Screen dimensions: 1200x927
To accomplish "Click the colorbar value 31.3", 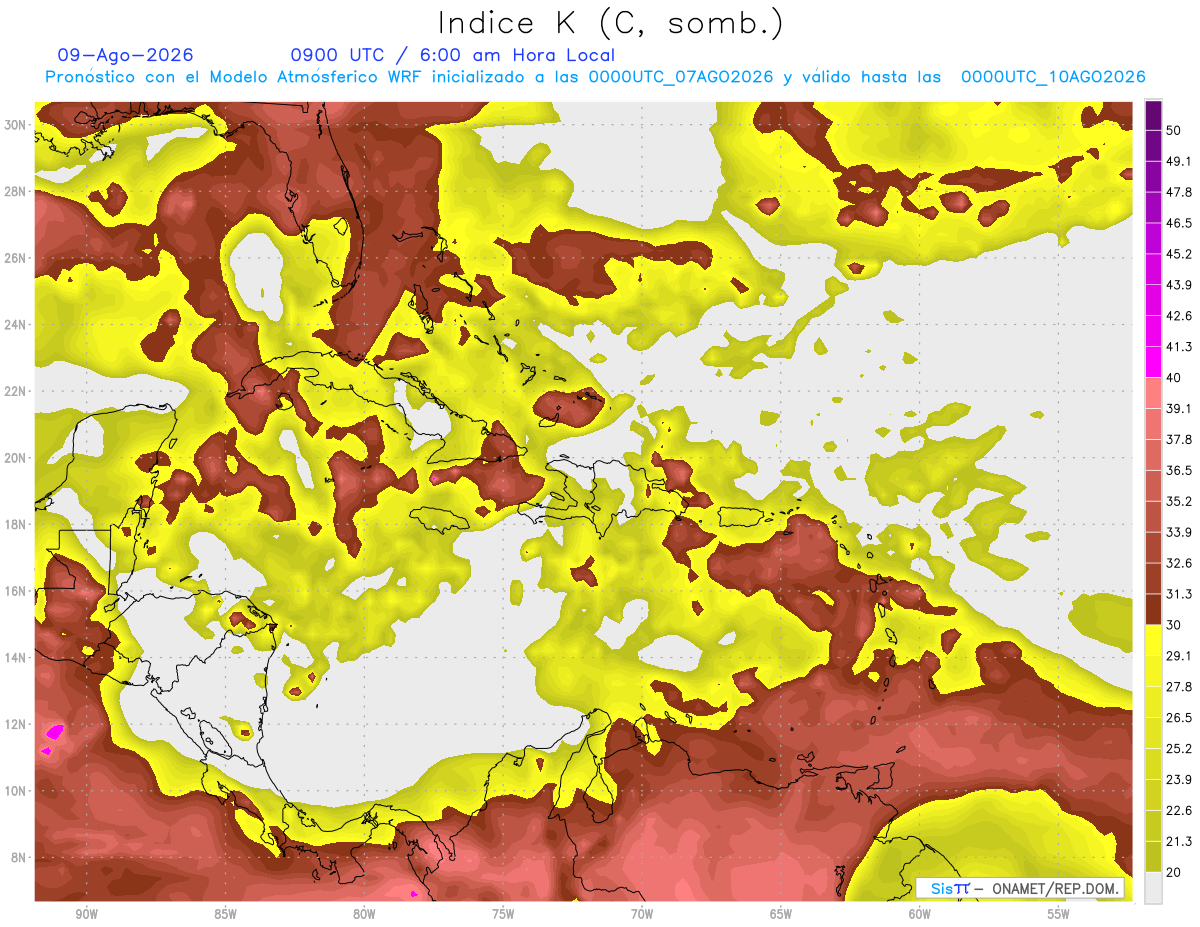I will pos(1179,594).
